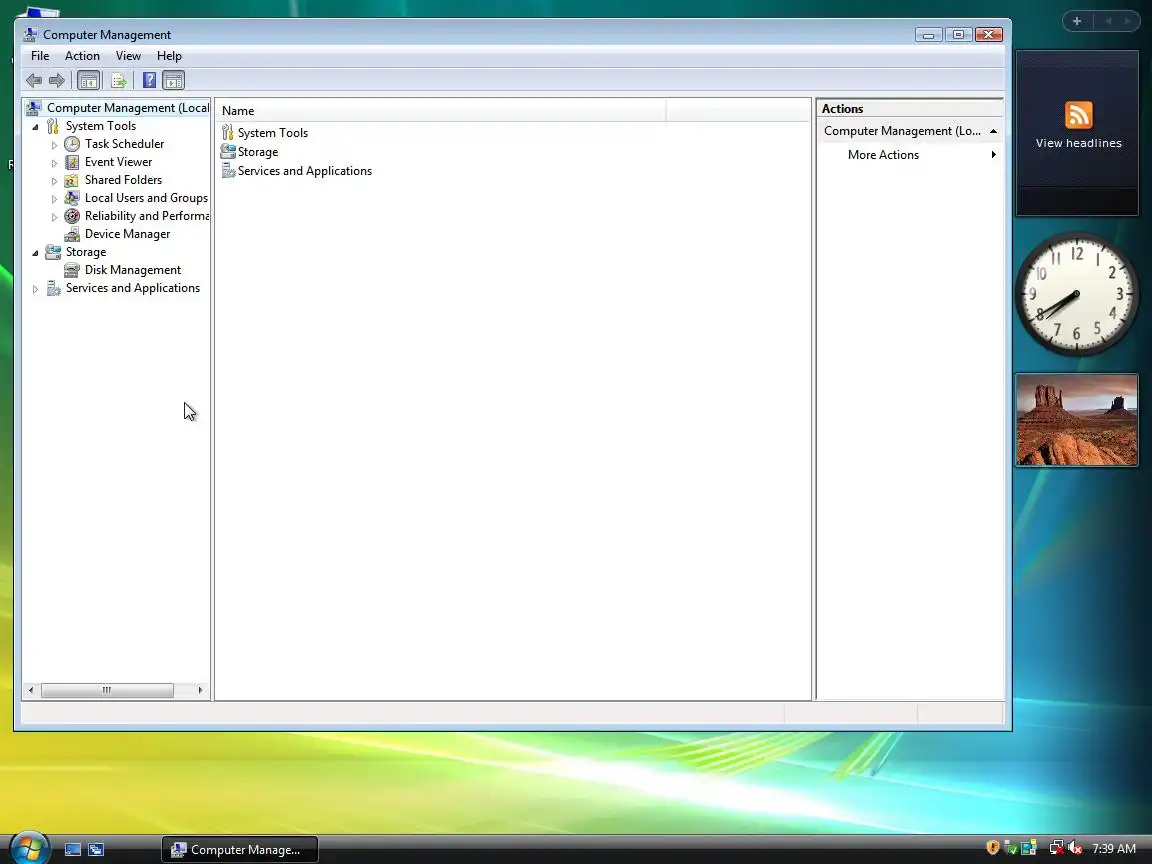Viewport: 1152px width, 864px height.
Task: Click the Windows Sidebar tray icon
Action: [1029, 848]
